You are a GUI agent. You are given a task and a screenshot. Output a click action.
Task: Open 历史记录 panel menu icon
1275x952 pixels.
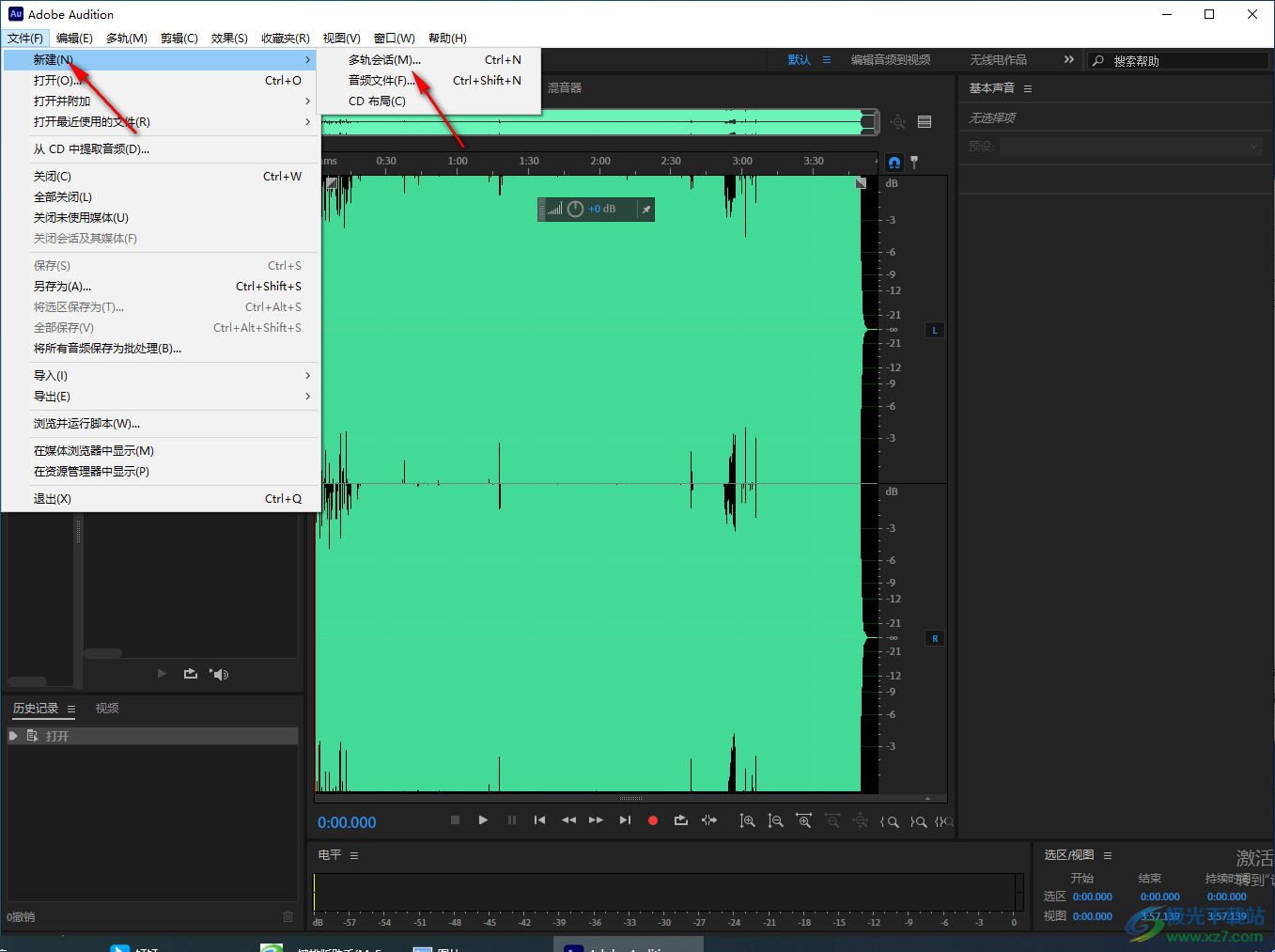click(71, 709)
